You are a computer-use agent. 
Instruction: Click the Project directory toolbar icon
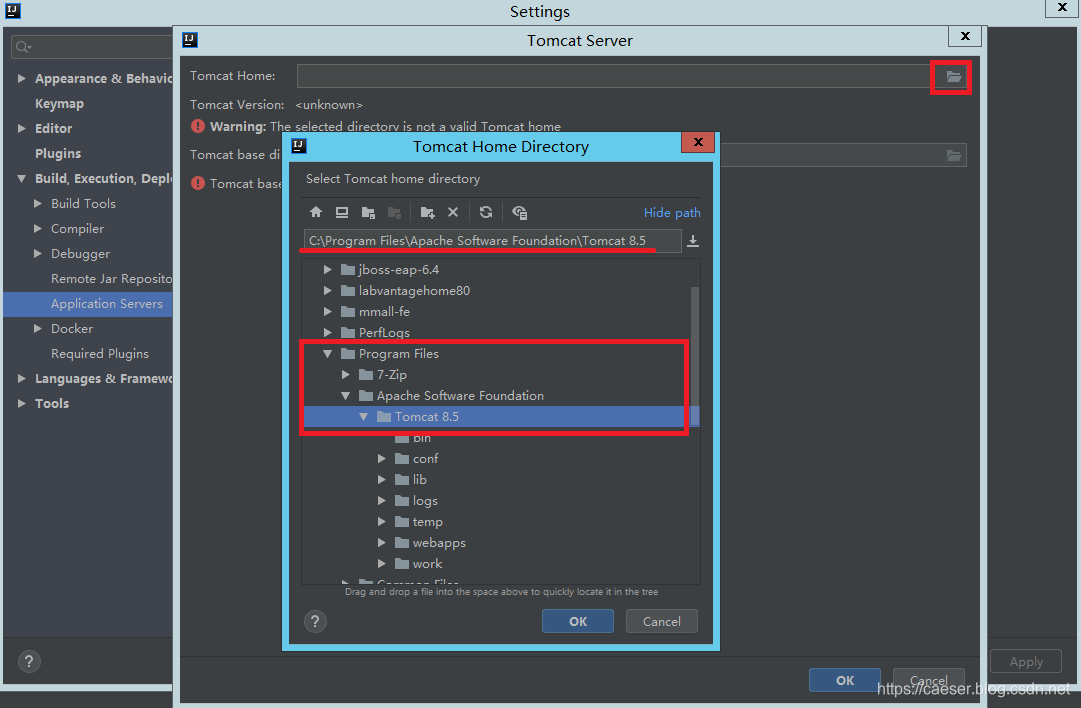click(368, 212)
